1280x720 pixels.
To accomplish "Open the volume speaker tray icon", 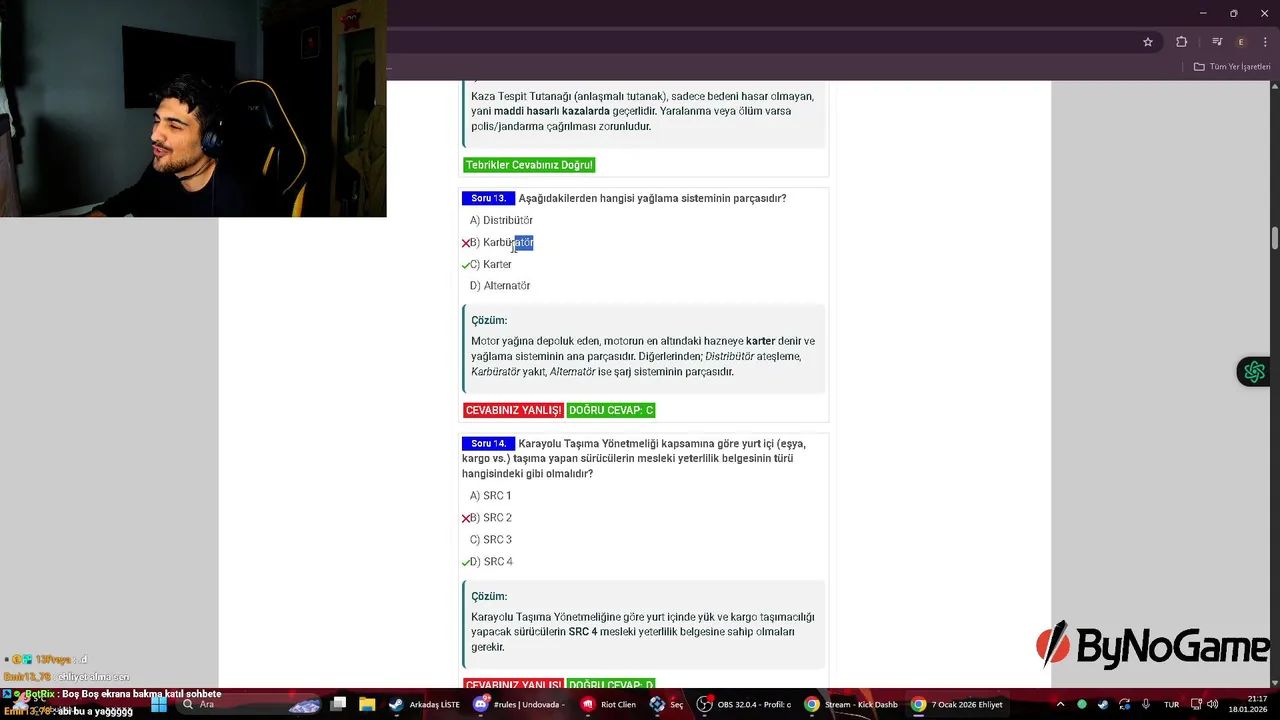I will coord(1212,704).
